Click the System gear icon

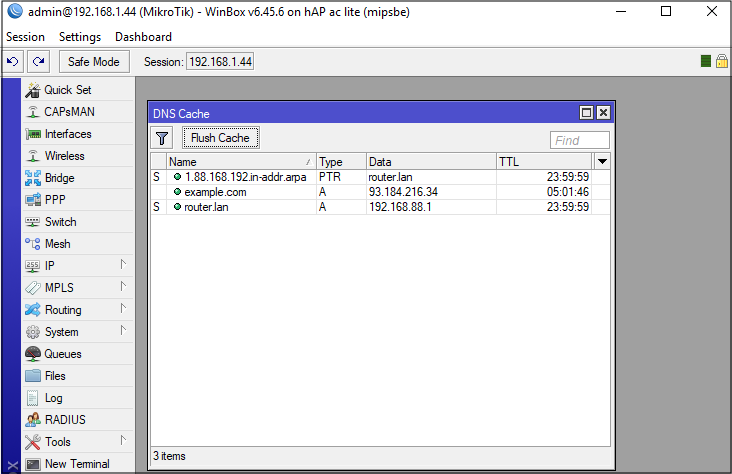point(33,332)
